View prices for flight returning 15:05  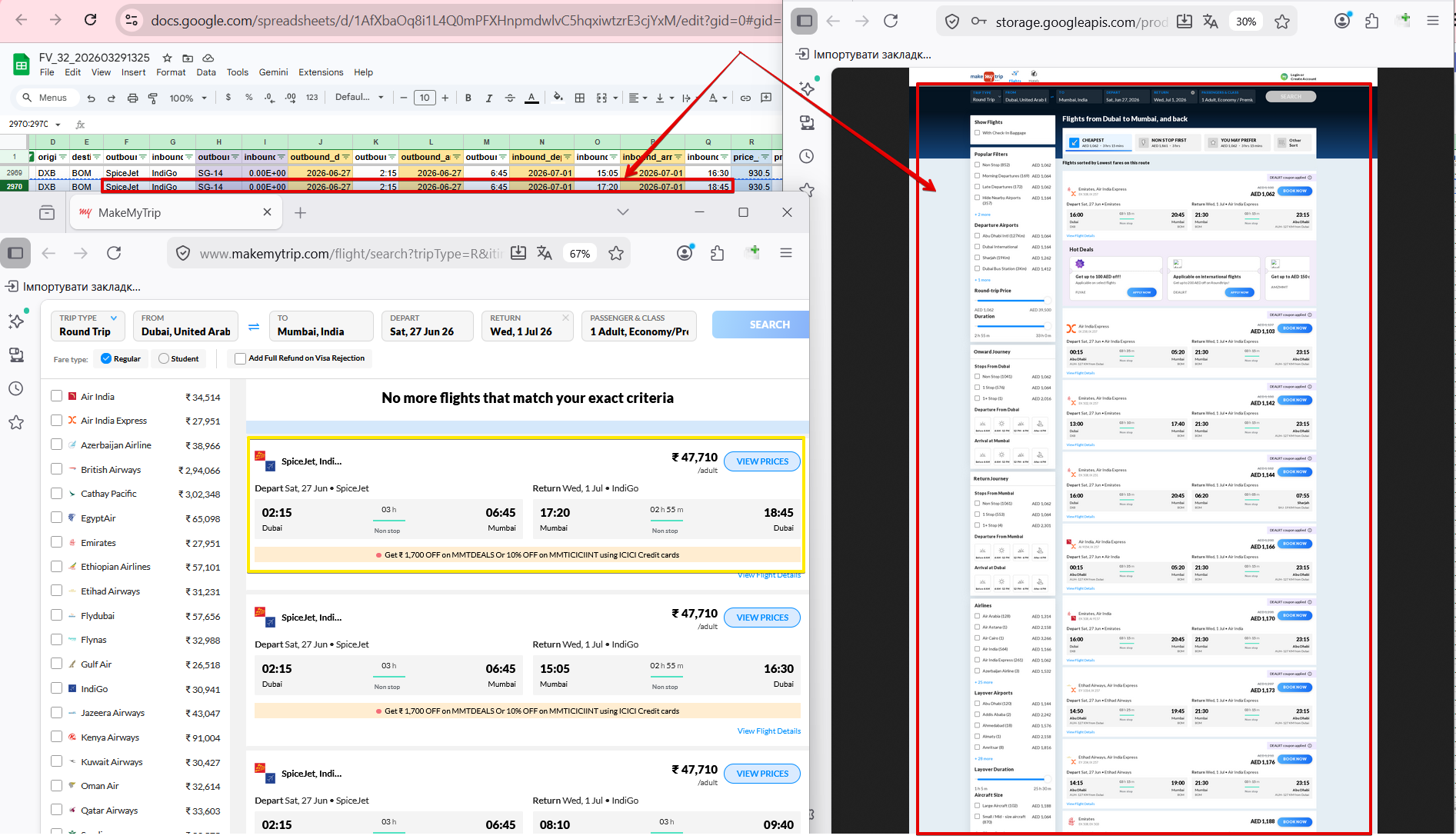(762, 618)
